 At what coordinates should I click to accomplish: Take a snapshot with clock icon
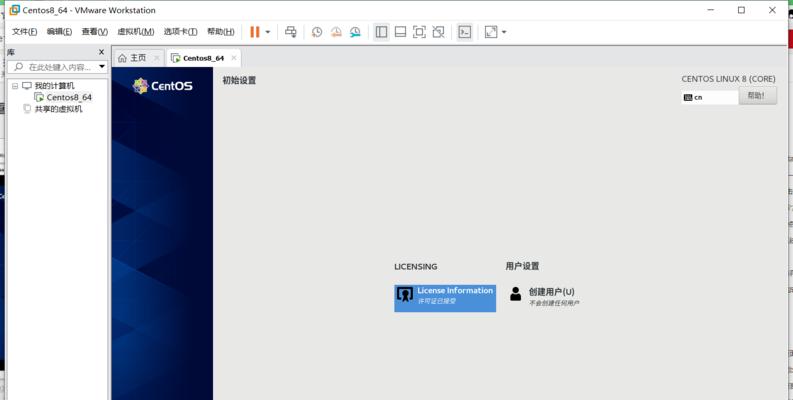tap(317, 32)
